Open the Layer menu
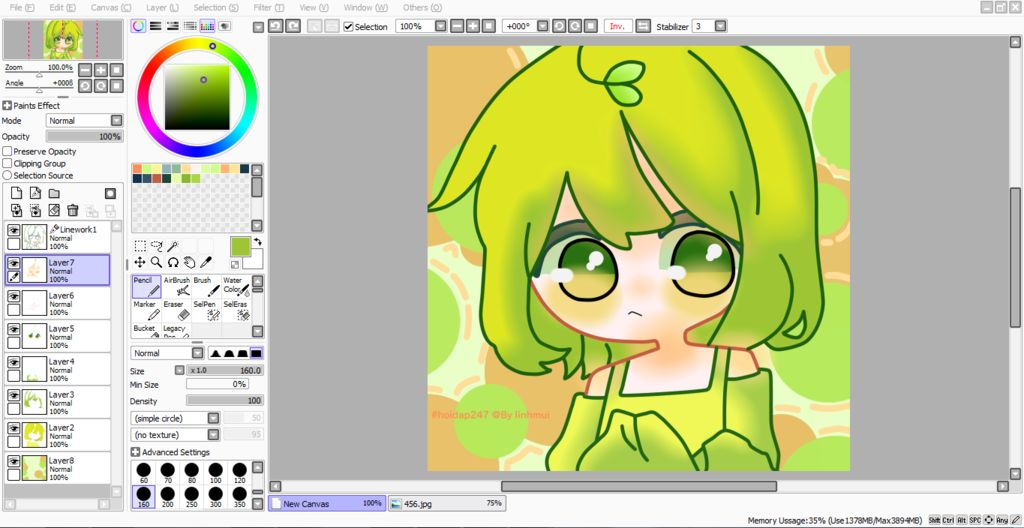Viewport: 1024px width, 528px height. 163,8
